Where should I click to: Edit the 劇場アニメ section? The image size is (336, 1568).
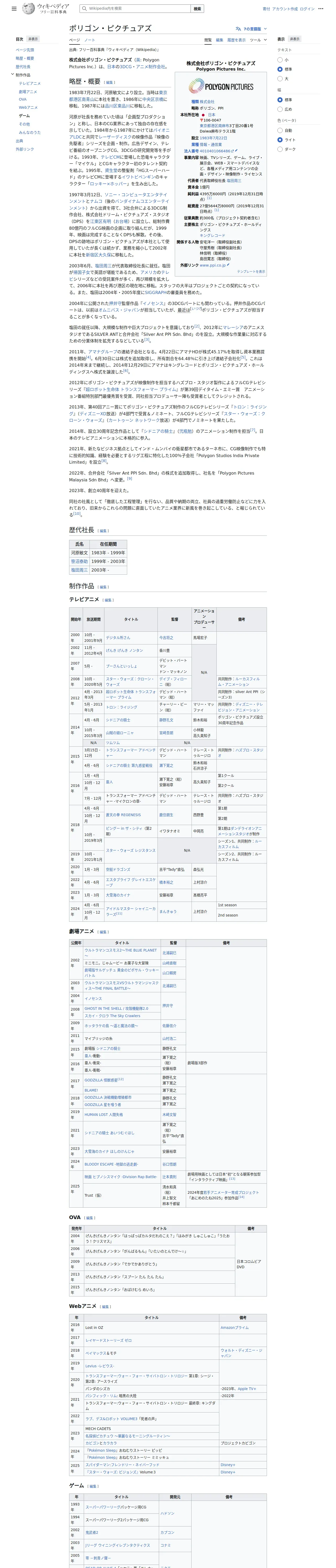tap(103, 932)
